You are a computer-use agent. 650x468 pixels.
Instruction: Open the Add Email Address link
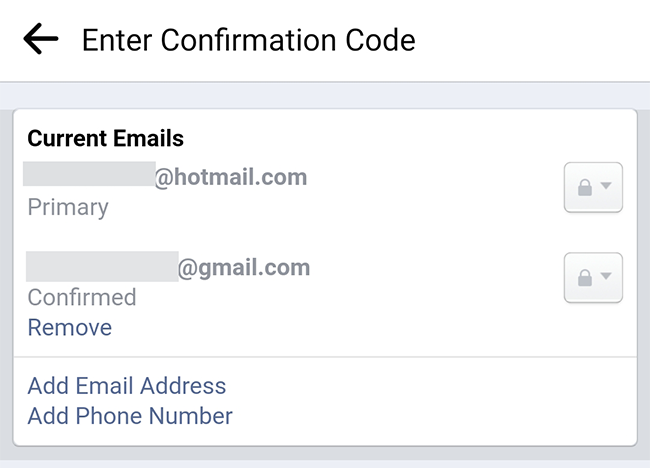pos(127,386)
